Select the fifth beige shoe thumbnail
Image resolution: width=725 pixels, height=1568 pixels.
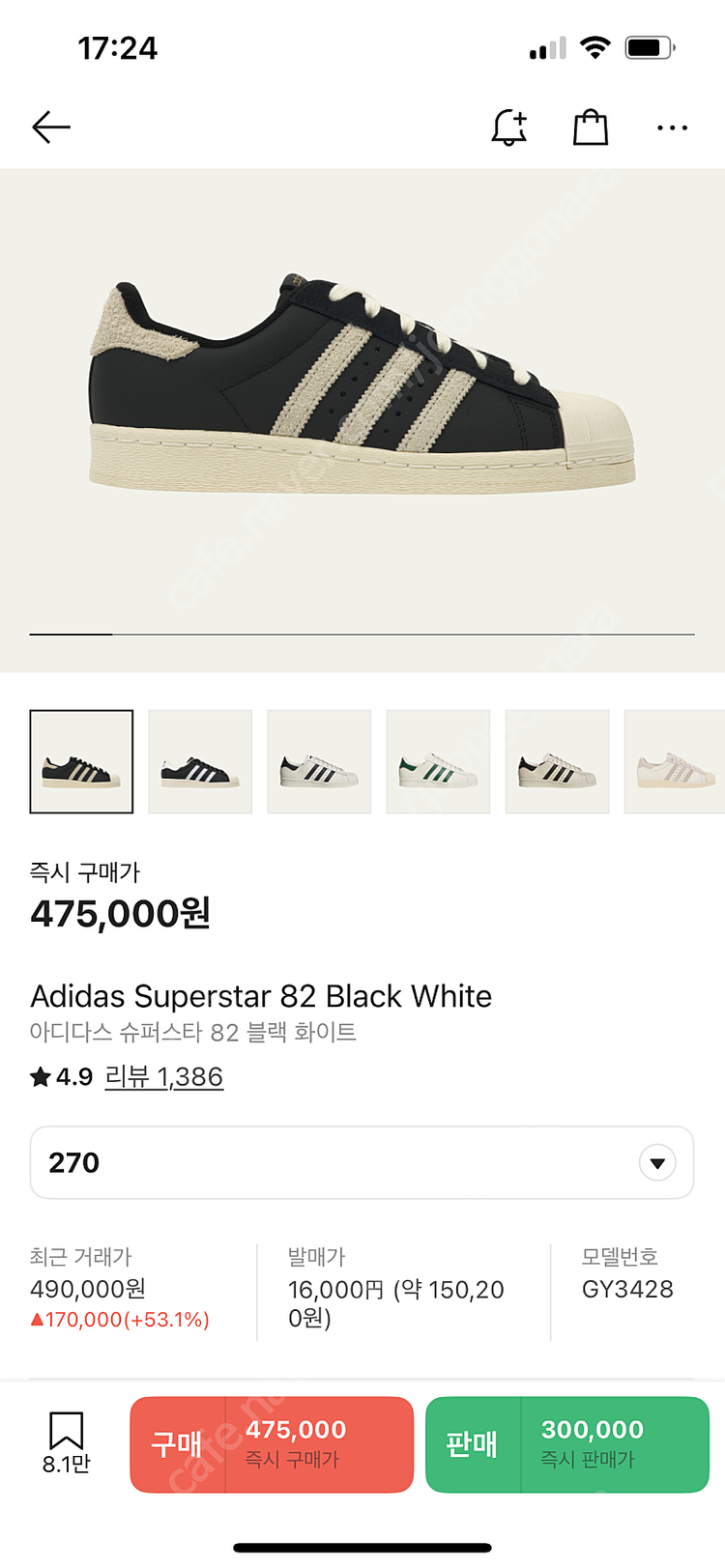click(557, 761)
